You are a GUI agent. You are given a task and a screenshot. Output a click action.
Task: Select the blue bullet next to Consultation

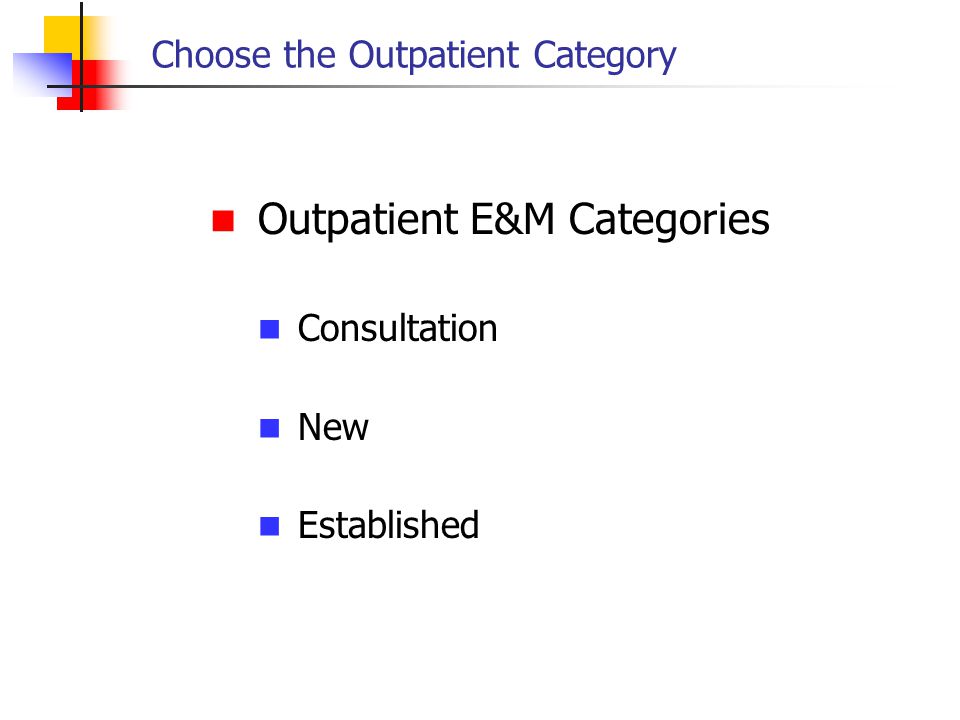click(269, 329)
